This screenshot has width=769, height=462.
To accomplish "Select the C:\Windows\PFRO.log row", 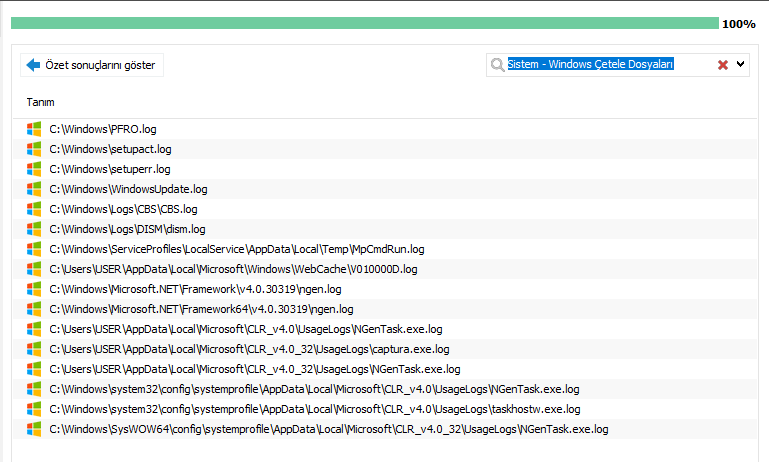I will (385, 129).
